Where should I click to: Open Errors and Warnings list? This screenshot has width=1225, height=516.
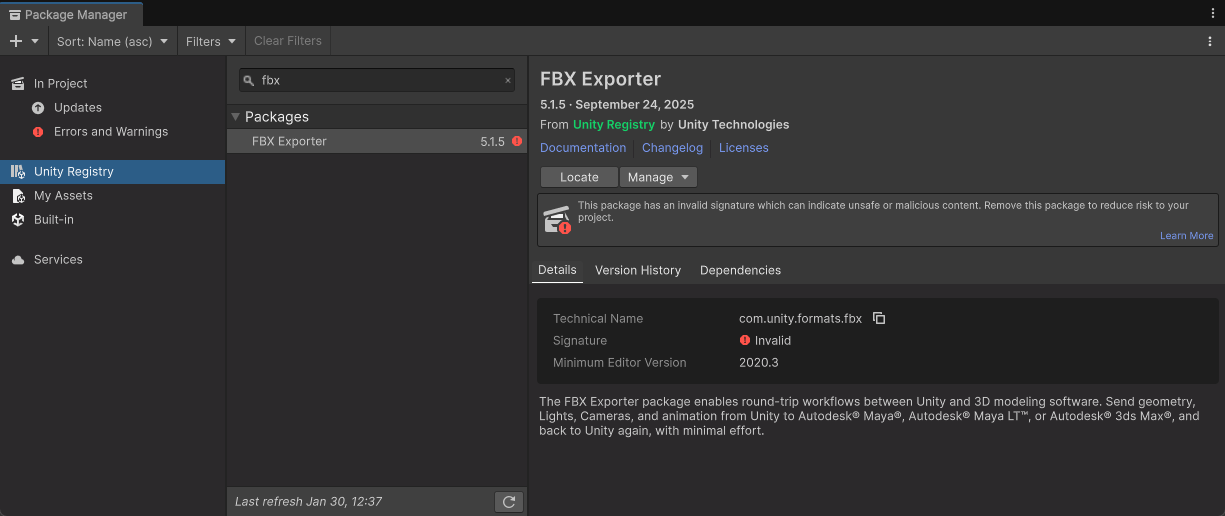(112, 131)
